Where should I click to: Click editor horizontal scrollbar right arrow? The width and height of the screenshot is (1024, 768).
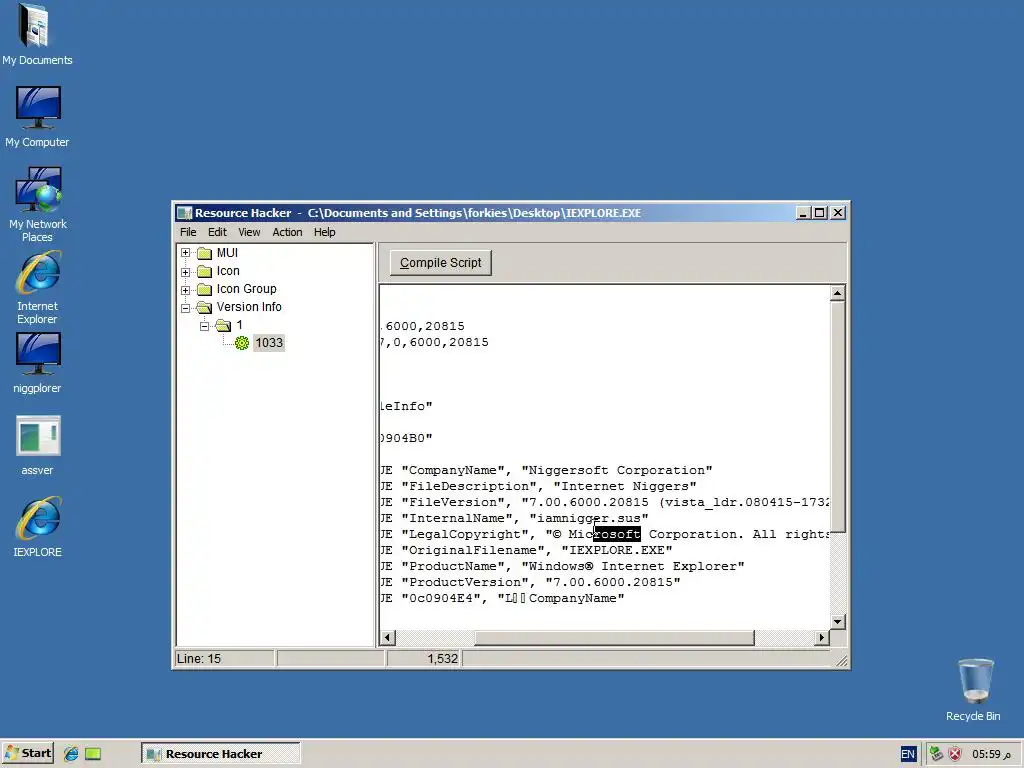[822, 637]
